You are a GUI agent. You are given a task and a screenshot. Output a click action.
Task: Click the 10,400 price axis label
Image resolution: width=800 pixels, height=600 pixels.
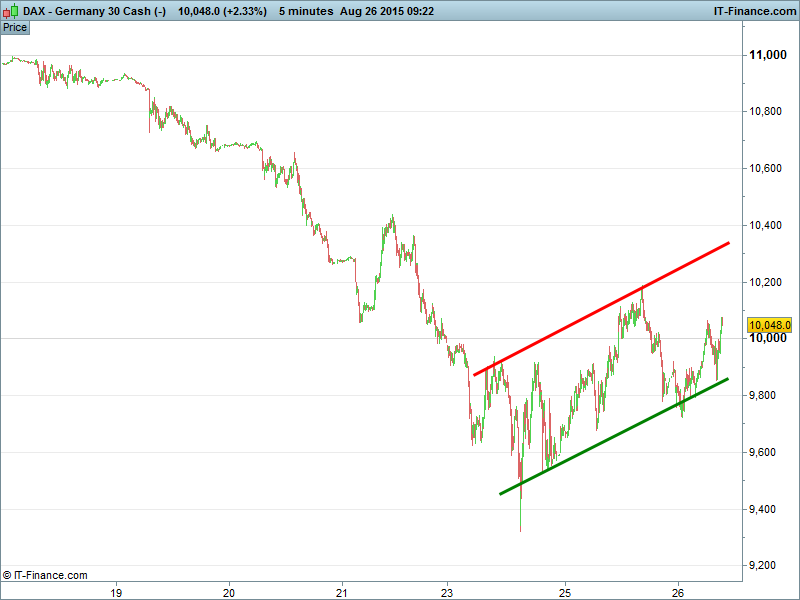click(769, 226)
